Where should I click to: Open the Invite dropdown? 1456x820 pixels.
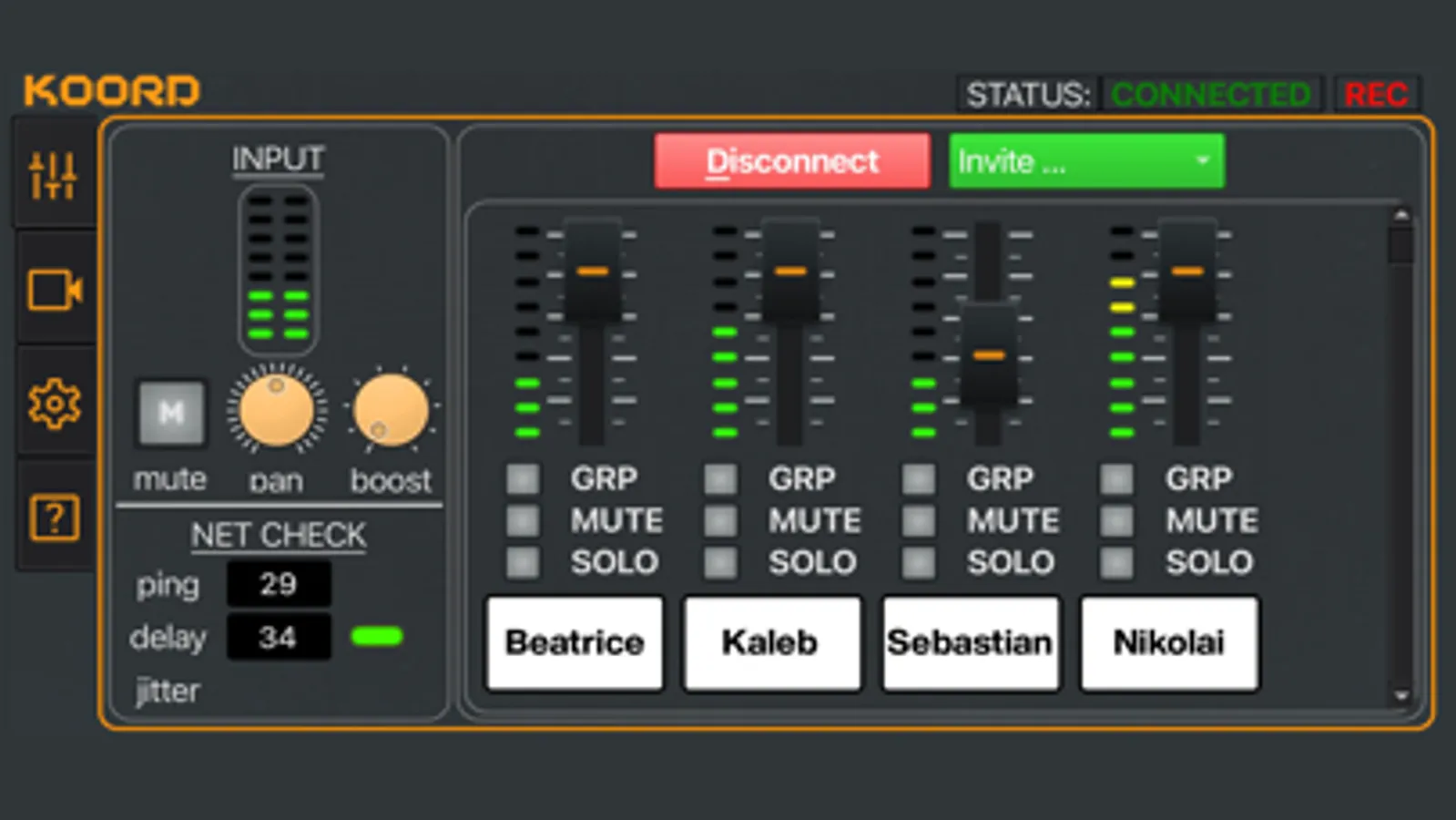[x=1086, y=161]
